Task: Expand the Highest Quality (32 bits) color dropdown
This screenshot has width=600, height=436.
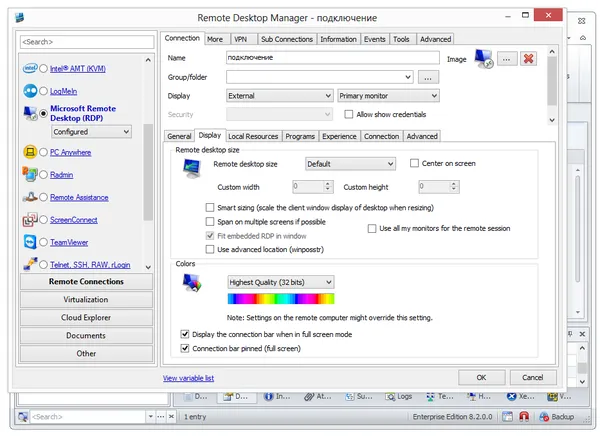Action: click(280, 282)
